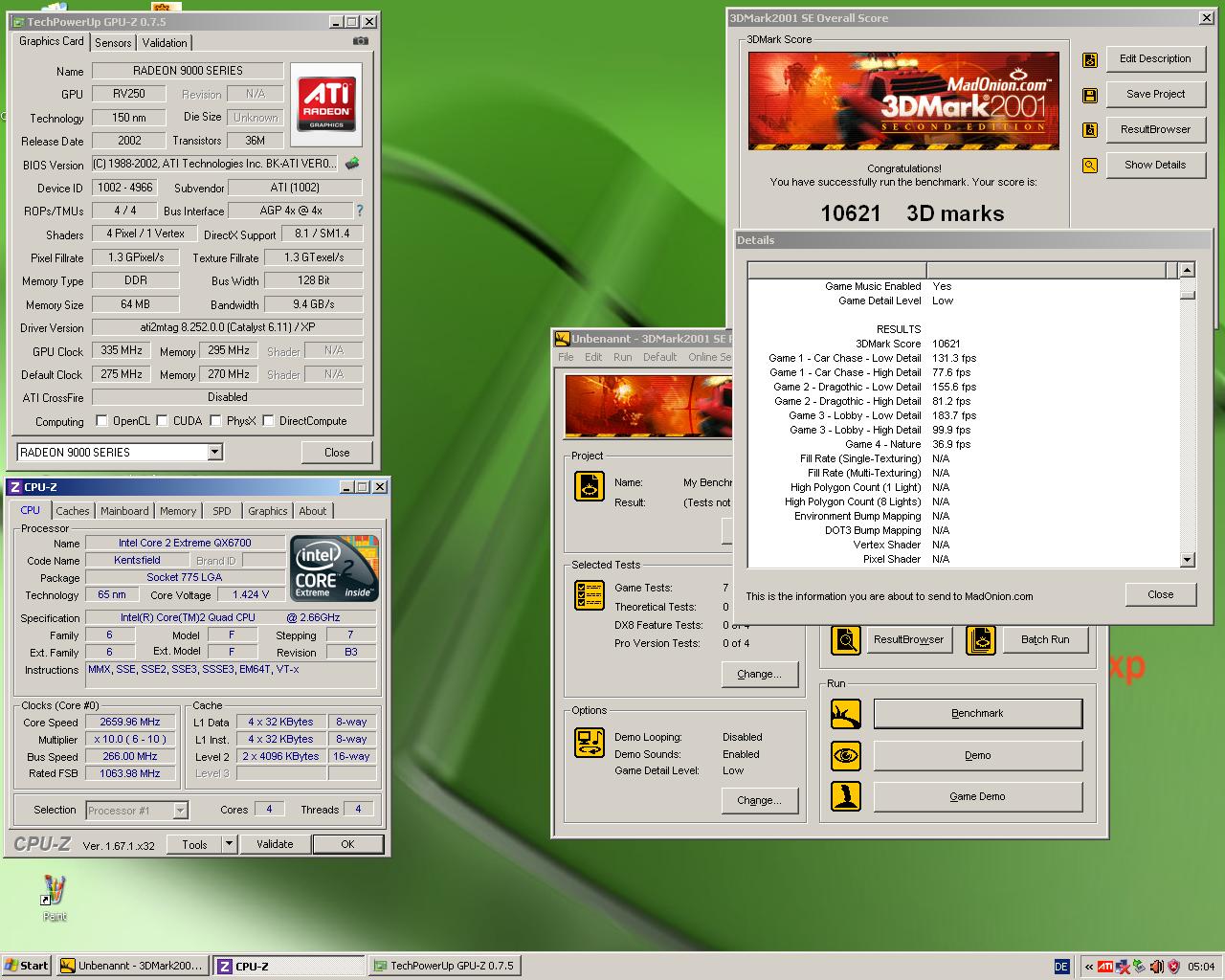Click the Validate button in CPU-Z
This screenshot has height=980, width=1225.
click(x=275, y=844)
